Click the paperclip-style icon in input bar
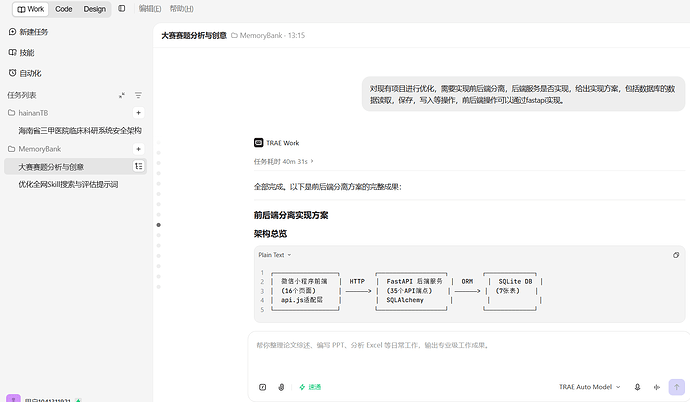690x402 pixels. coord(281,387)
